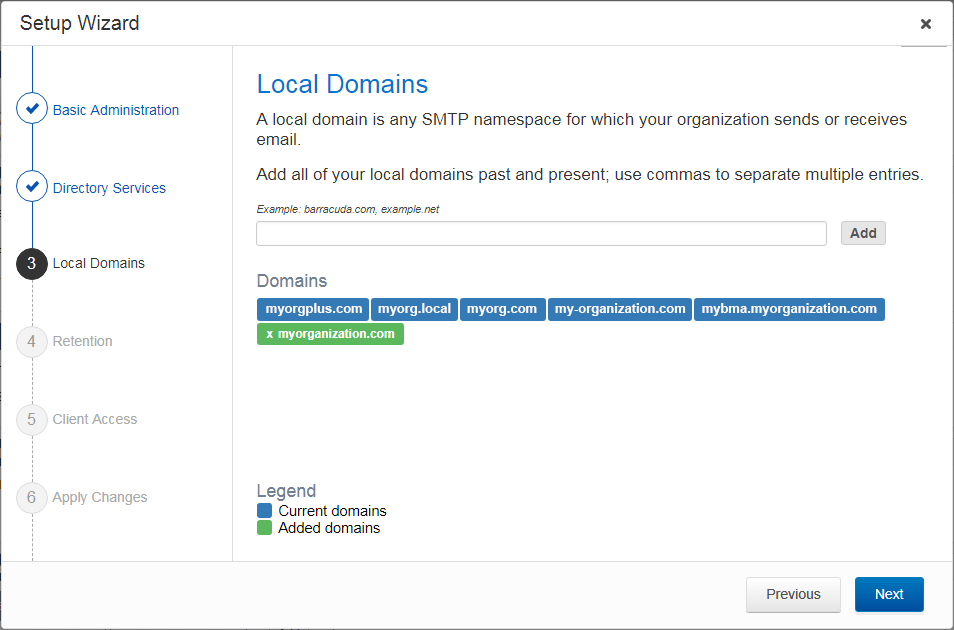This screenshot has width=954, height=630.
Task: Click the Basic Administration completed checkmark icon
Action: [x=31, y=108]
